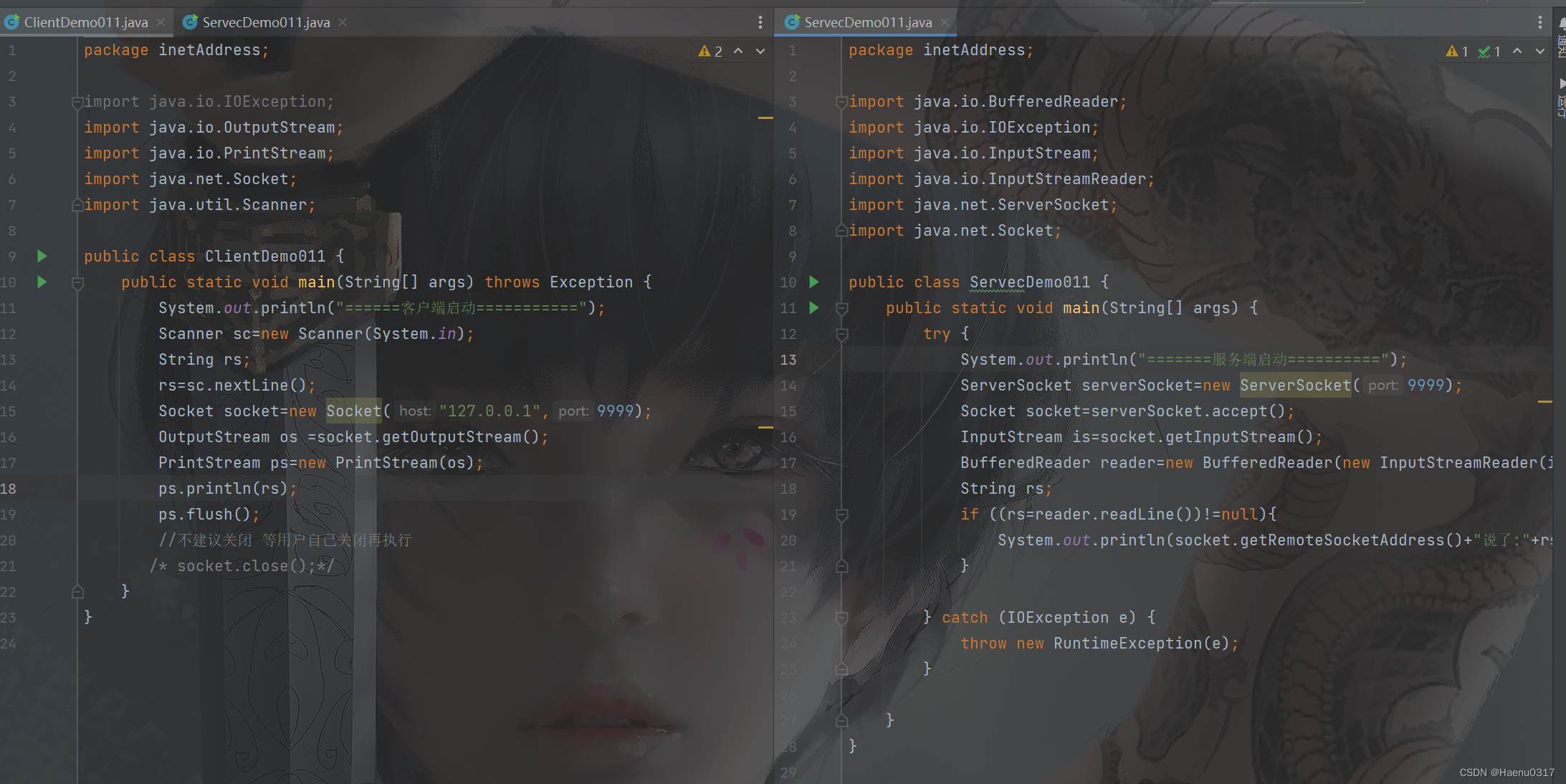This screenshot has height=784, width=1566.
Task: Run ClientDemo011 class via gutter arrow
Action: 42,256
